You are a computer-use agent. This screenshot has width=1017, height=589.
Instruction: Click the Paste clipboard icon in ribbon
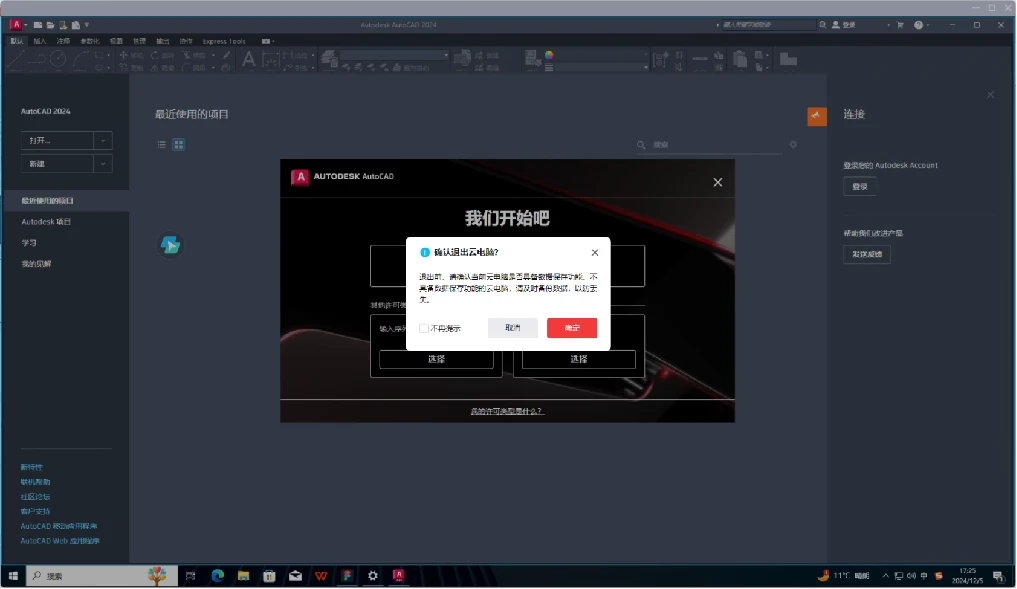point(740,59)
